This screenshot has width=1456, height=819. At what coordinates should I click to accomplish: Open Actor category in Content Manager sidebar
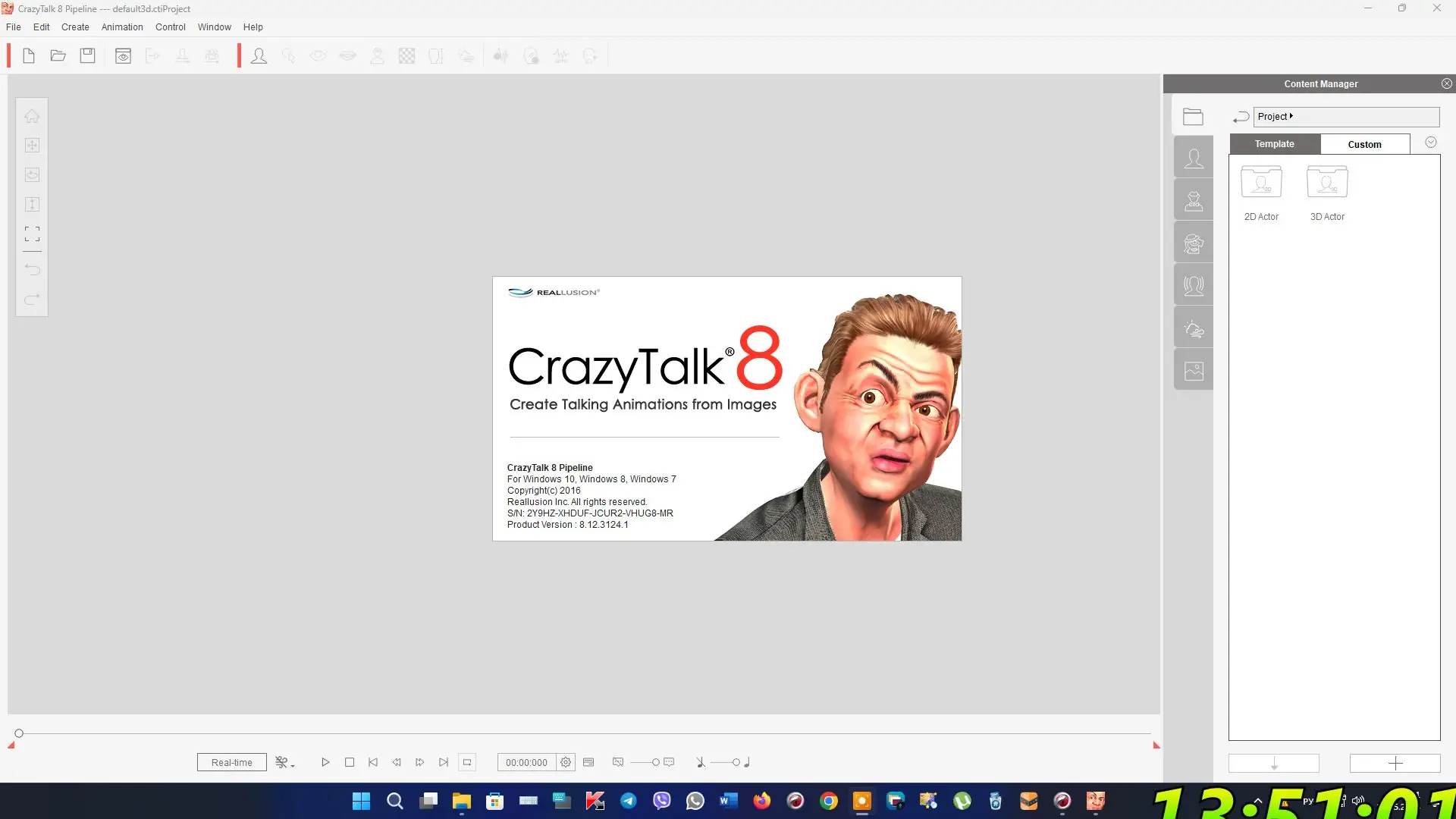[1194, 158]
